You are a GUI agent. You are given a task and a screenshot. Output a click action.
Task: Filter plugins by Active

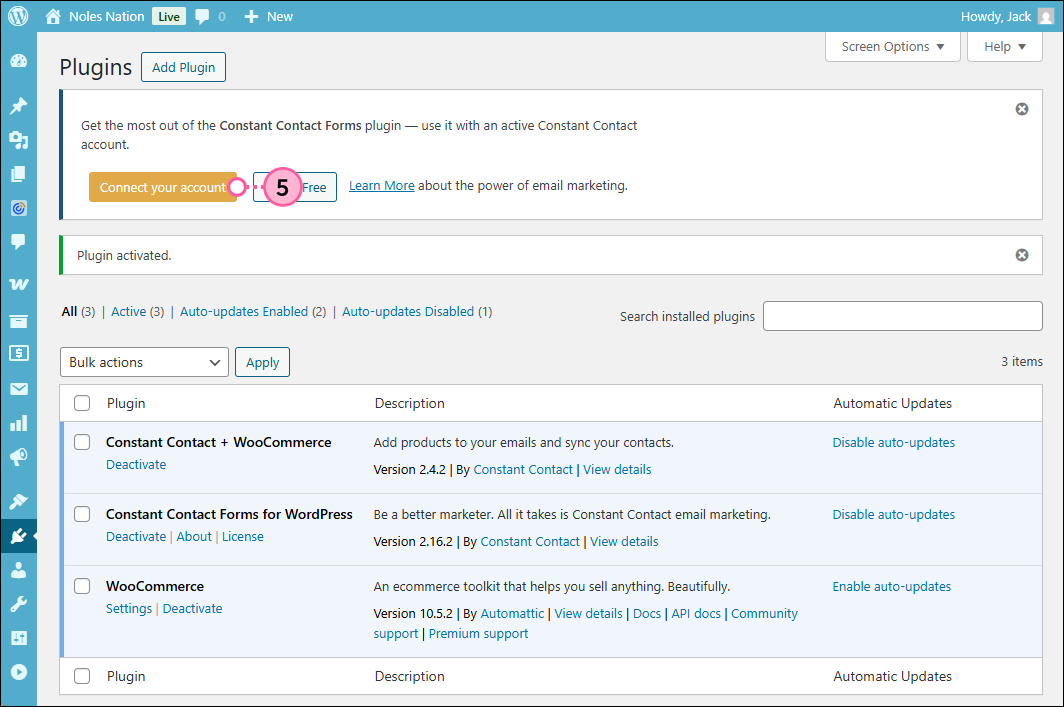130,311
